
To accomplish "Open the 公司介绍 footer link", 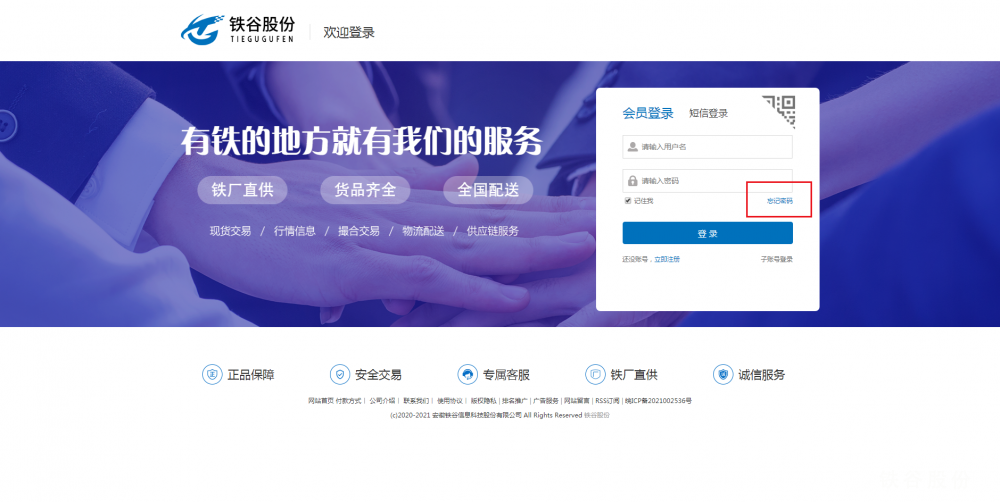I will coord(382,401).
